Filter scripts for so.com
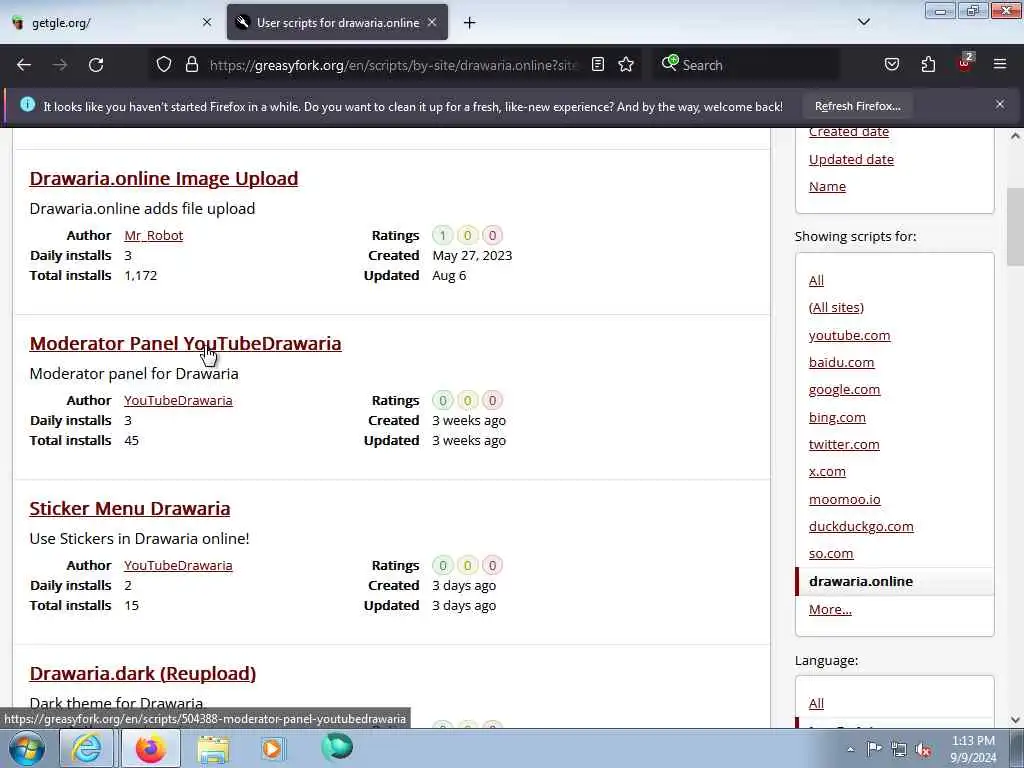Screen dimensions: 1024x768 coord(831,554)
